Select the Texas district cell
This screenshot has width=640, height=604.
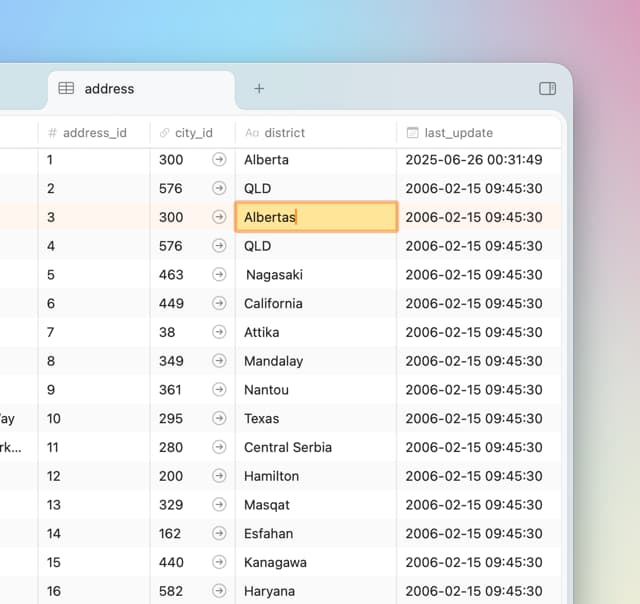pos(316,418)
